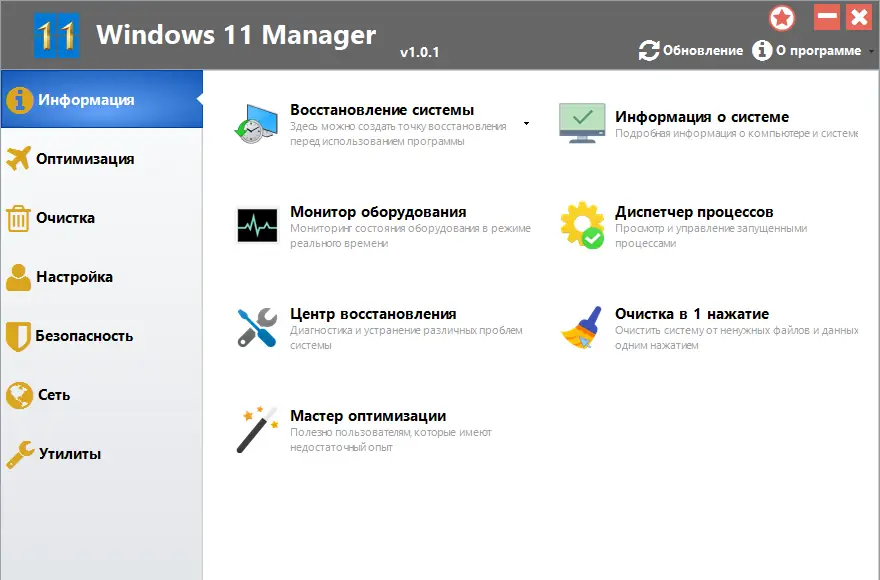Click the Windows 11 Manager logo icon
Viewport: 880px width, 580px height.
[57, 35]
